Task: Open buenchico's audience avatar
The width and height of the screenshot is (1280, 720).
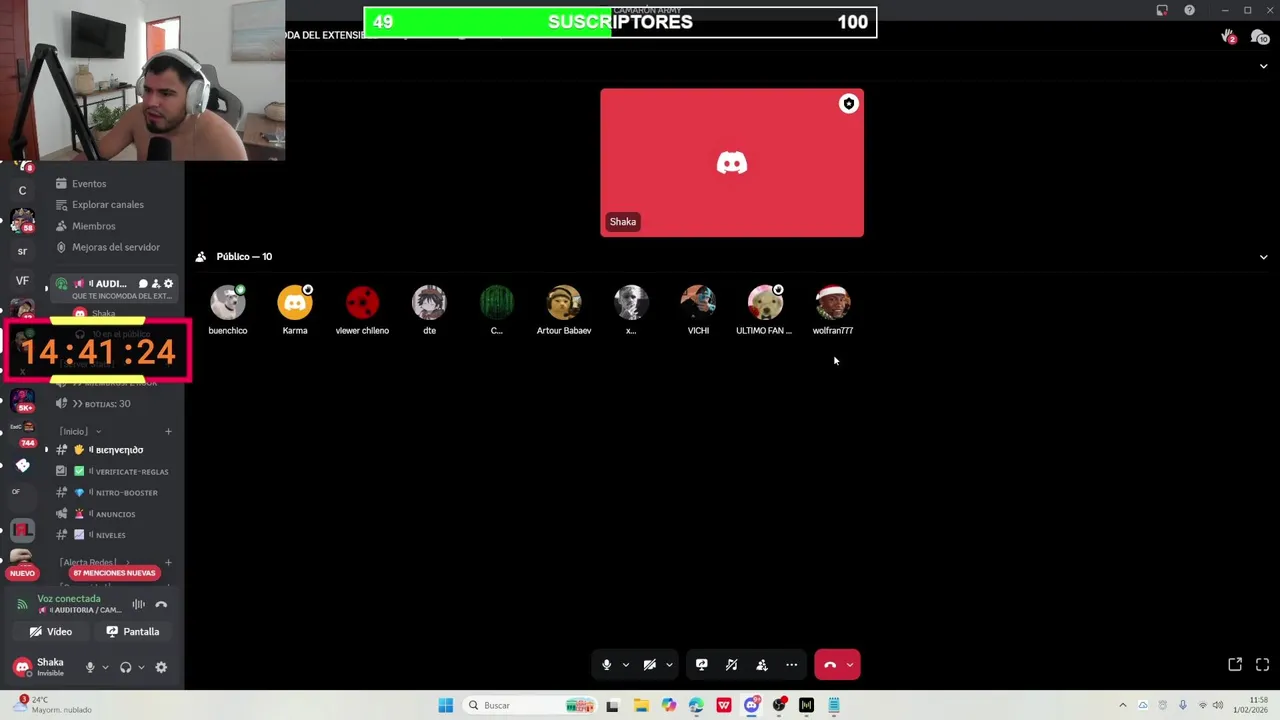Action: point(228,302)
